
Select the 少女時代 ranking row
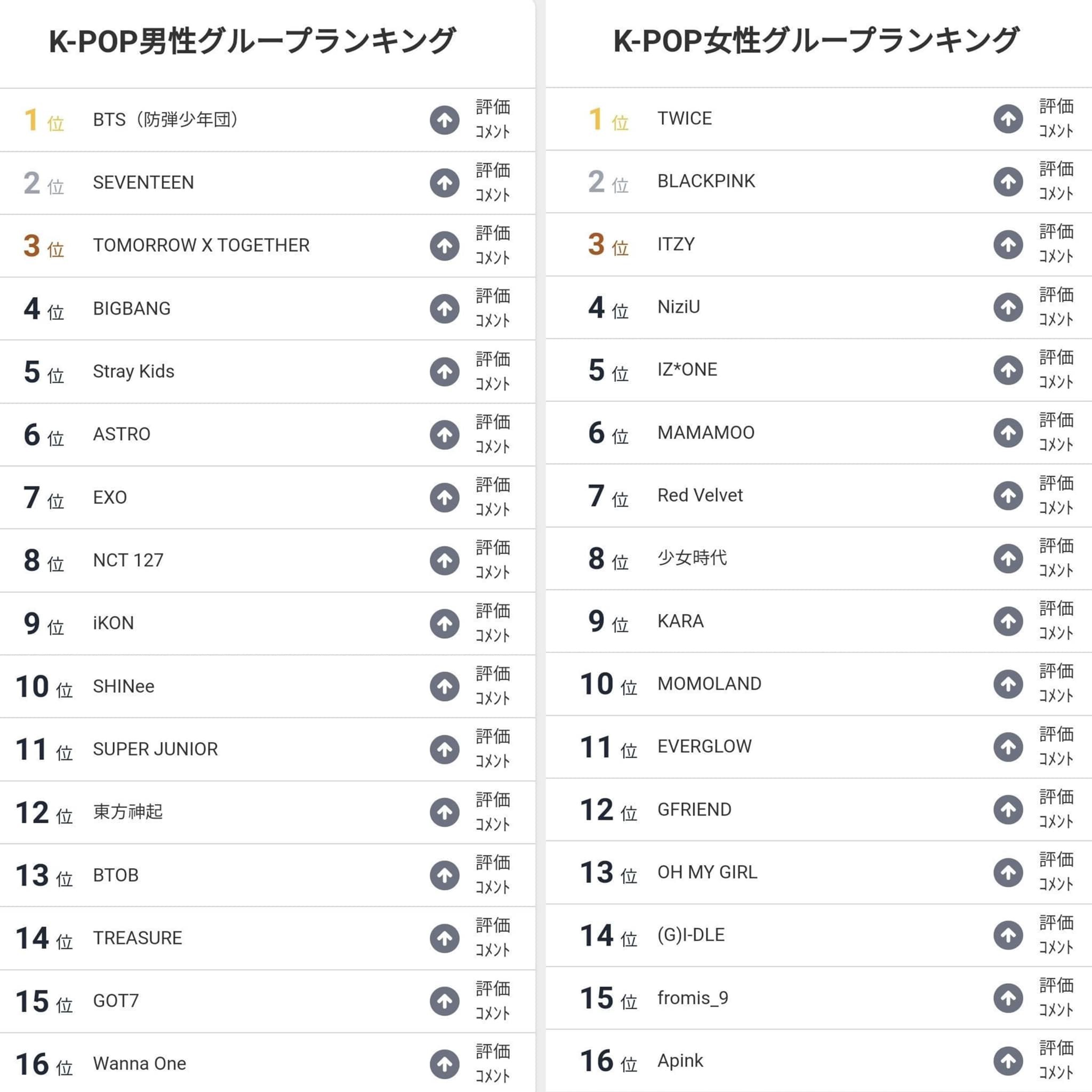coord(692,558)
